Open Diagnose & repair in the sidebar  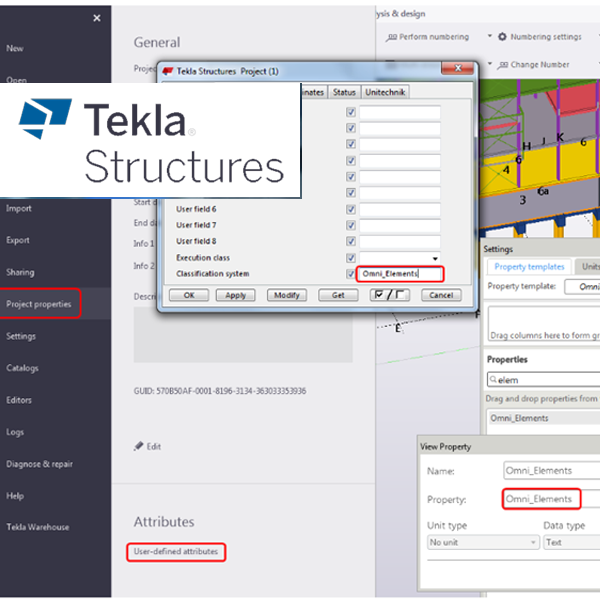point(39,464)
